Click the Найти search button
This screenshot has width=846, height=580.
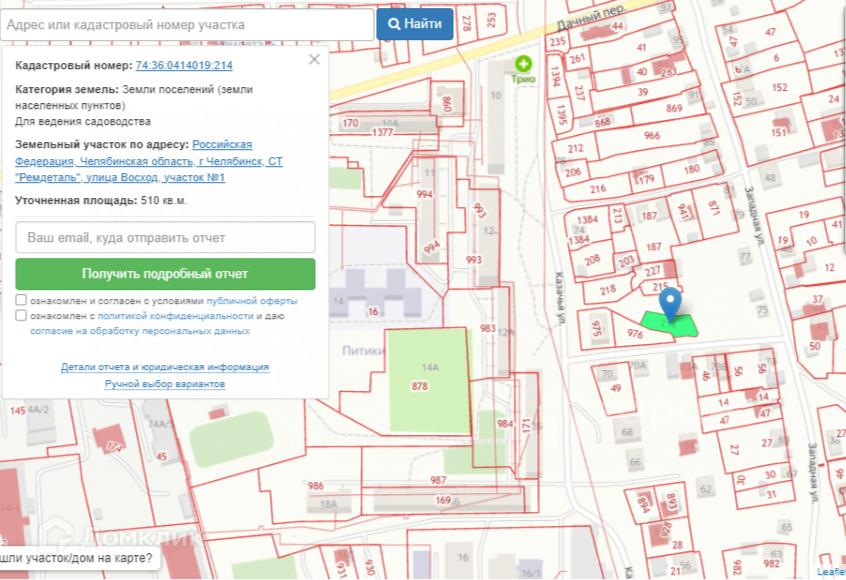(x=415, y=24)
